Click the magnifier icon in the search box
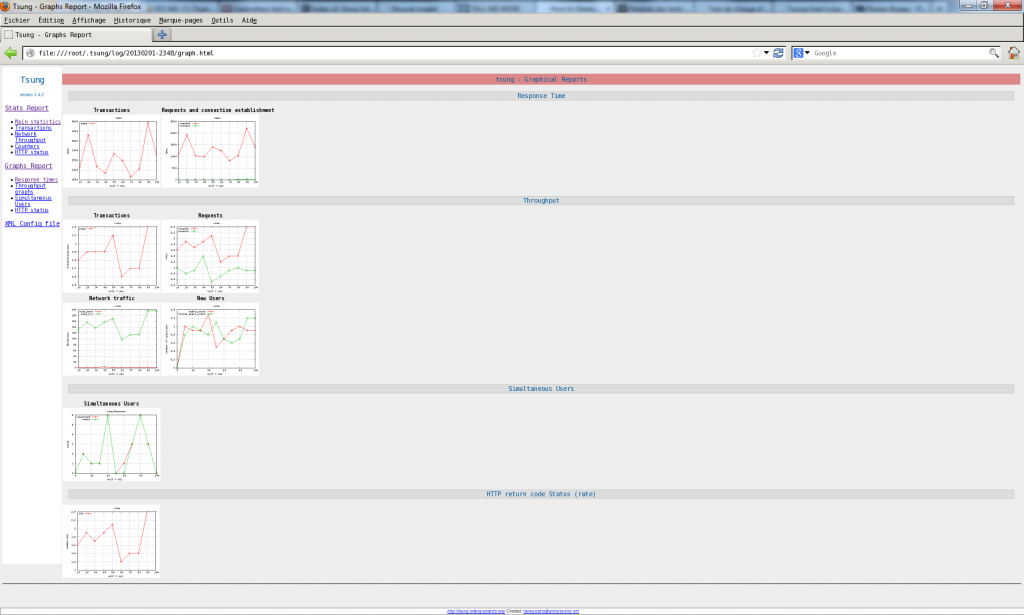The height and width of the screenshot is (615, 1024). [x=993, y=53]
